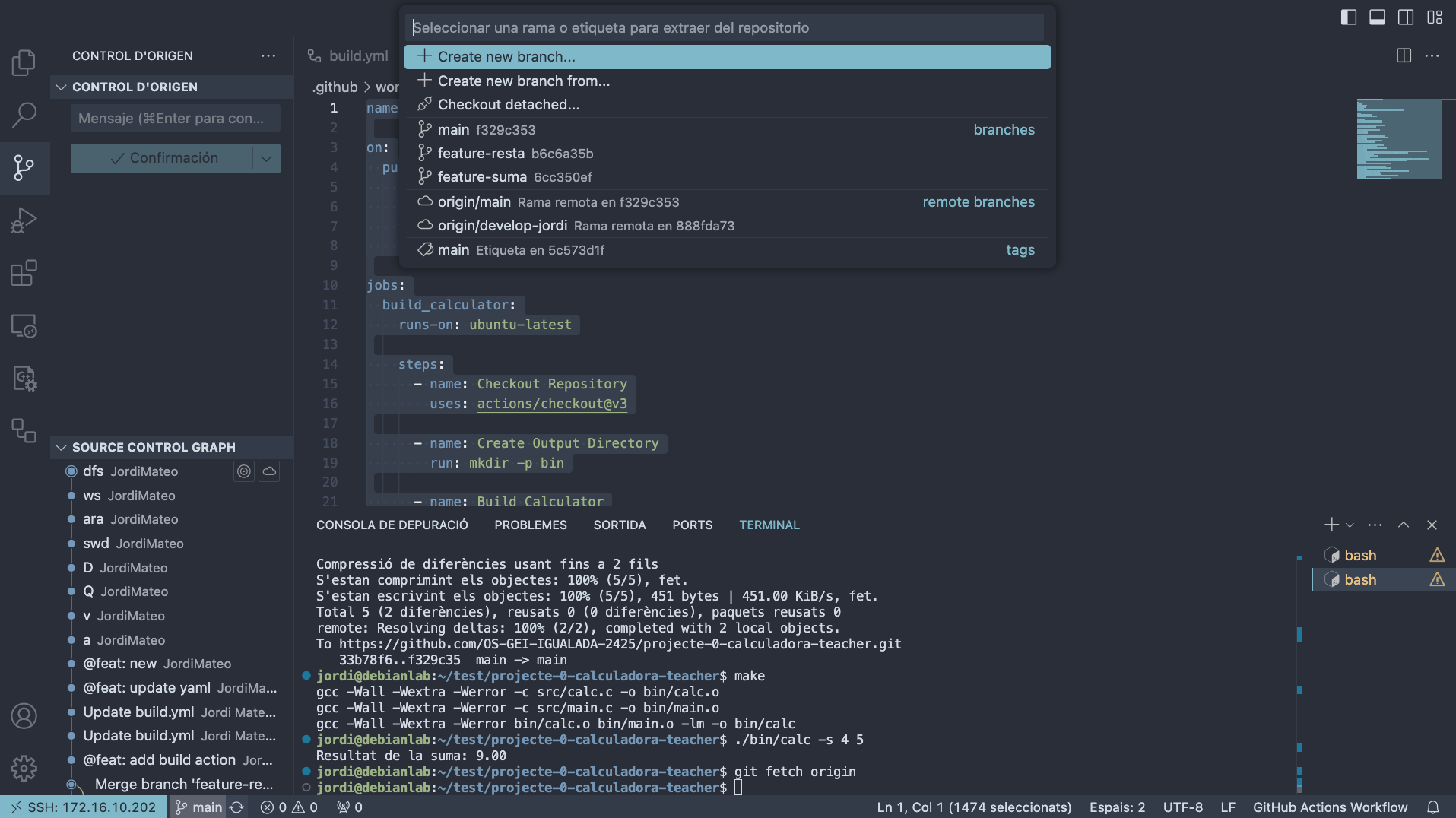Toggle bottom panel layout icon
This screenshot has height=818, width=1456.
1377,17
